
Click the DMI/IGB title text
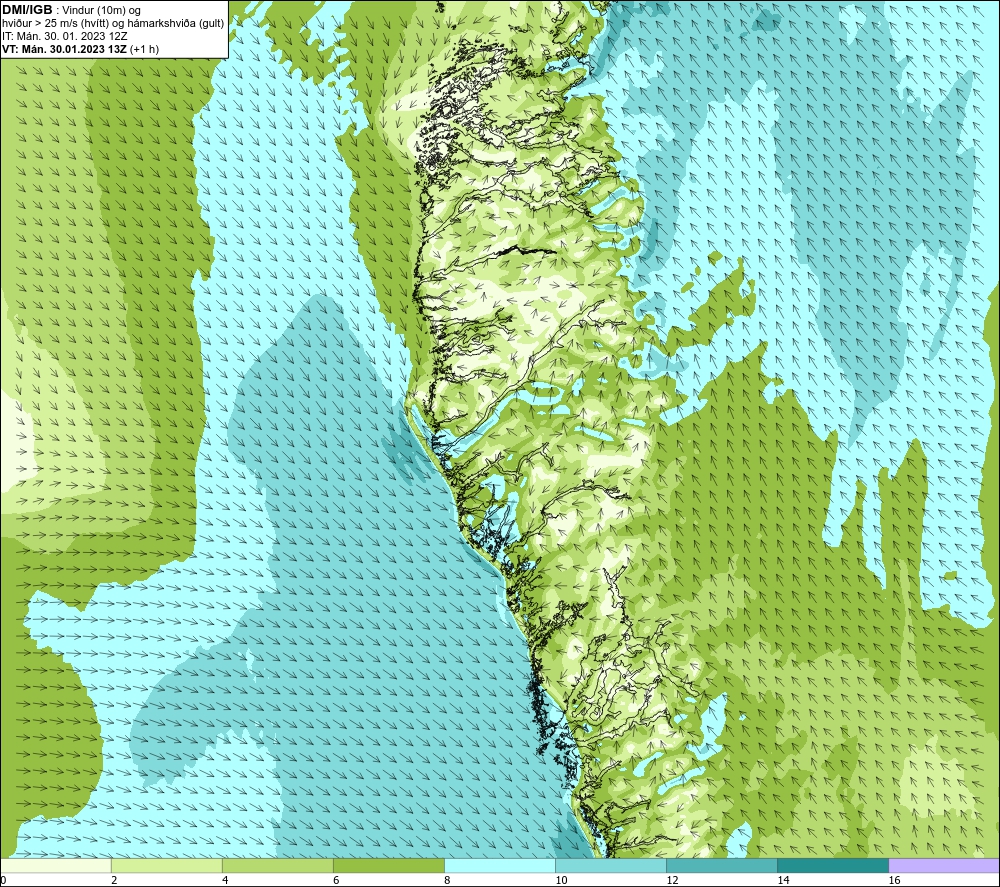27,10
